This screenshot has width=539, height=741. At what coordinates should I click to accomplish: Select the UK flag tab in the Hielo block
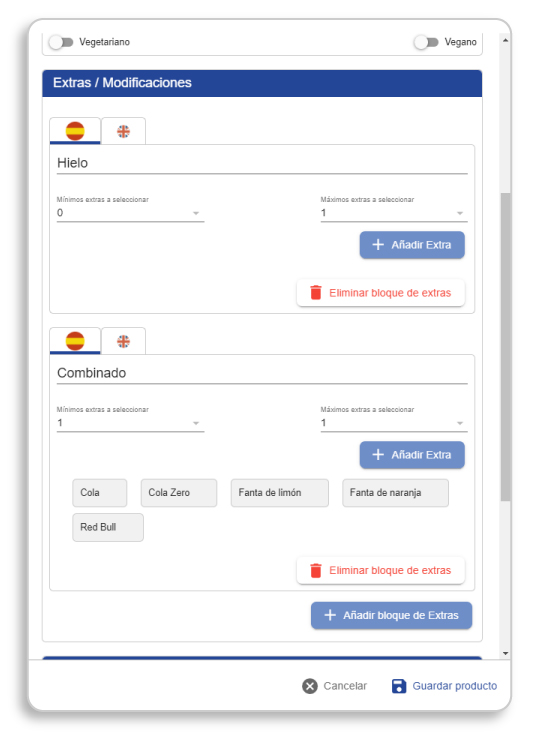click(123, 131)
